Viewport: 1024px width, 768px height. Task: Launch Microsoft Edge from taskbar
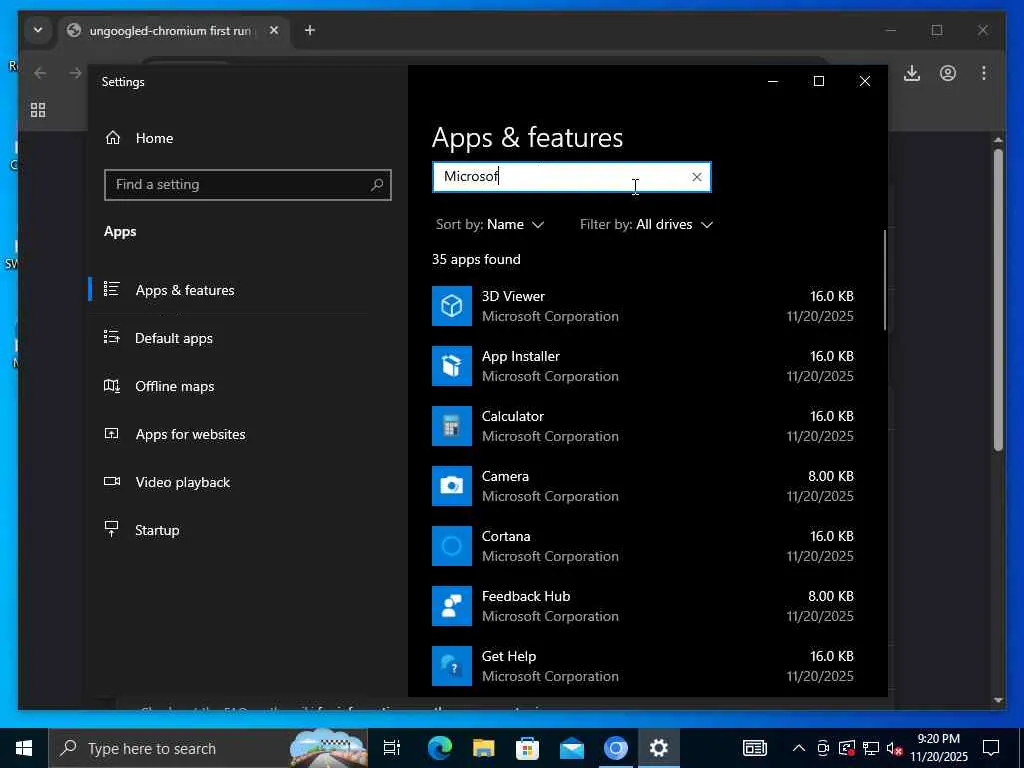click(x=440, y=748)
